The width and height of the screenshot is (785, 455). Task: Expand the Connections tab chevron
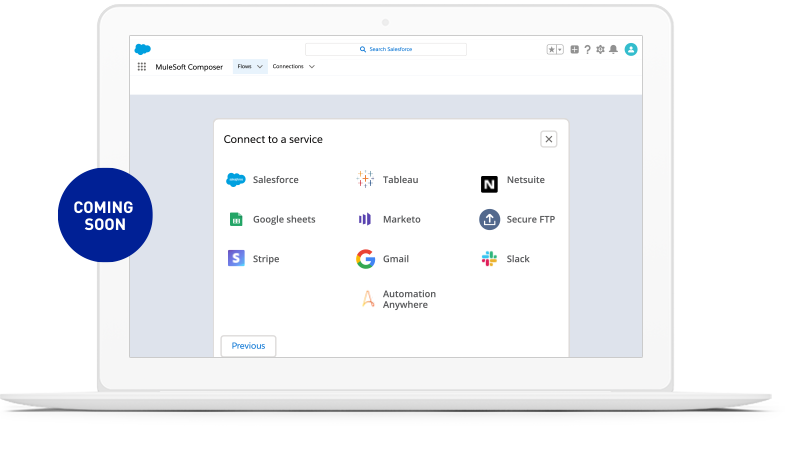tap(312, 67)
